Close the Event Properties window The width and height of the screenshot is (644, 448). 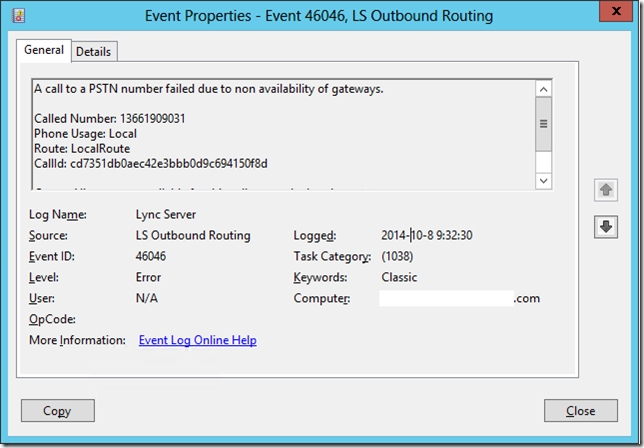click(x=616, y=11)
